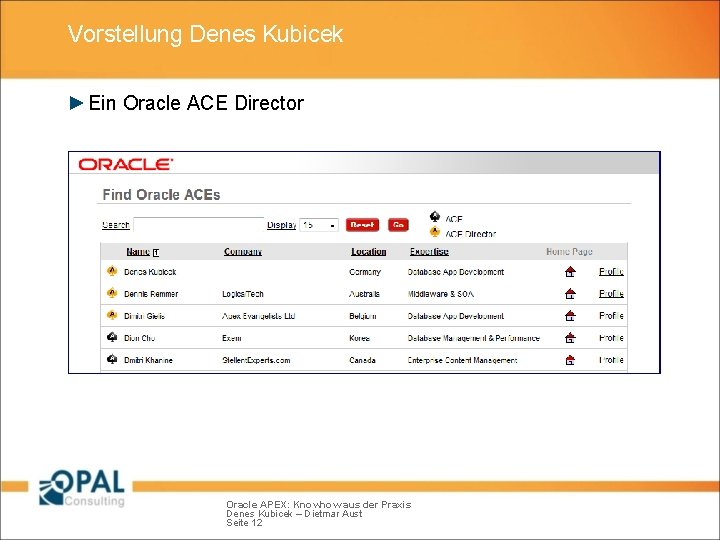The width and height of the screenshot is (720, 540).
Task: Click the red Go button
Action: pyautogui.click(x=398, y=225)
